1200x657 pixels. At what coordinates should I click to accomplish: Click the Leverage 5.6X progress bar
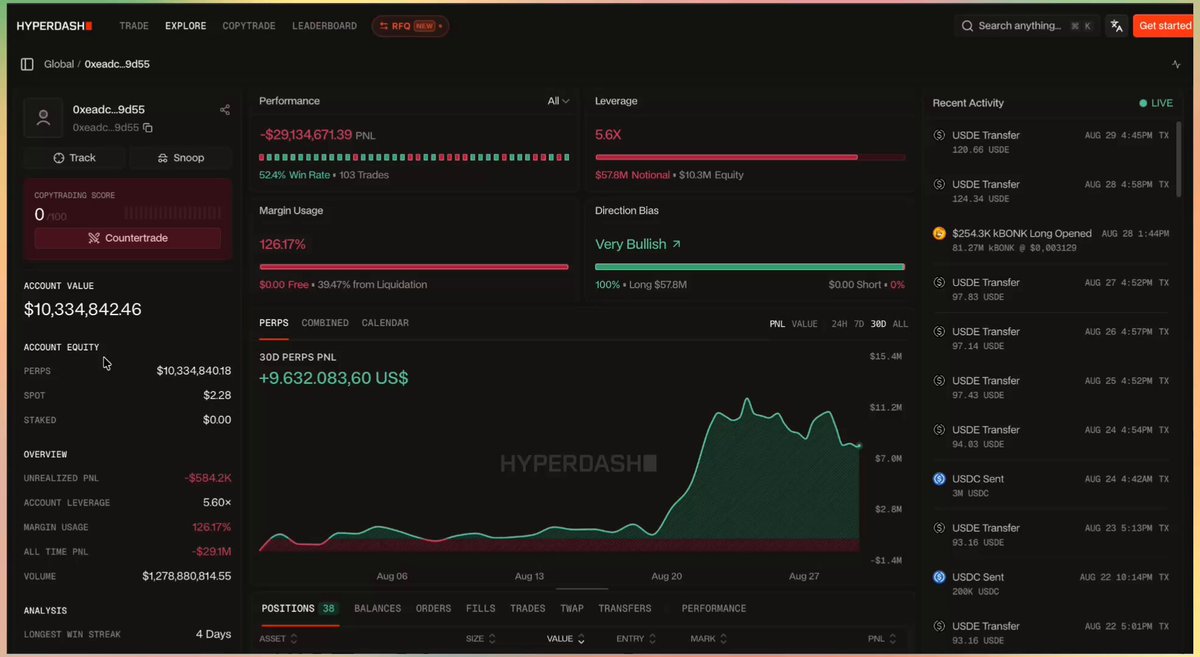pos(750,157)
